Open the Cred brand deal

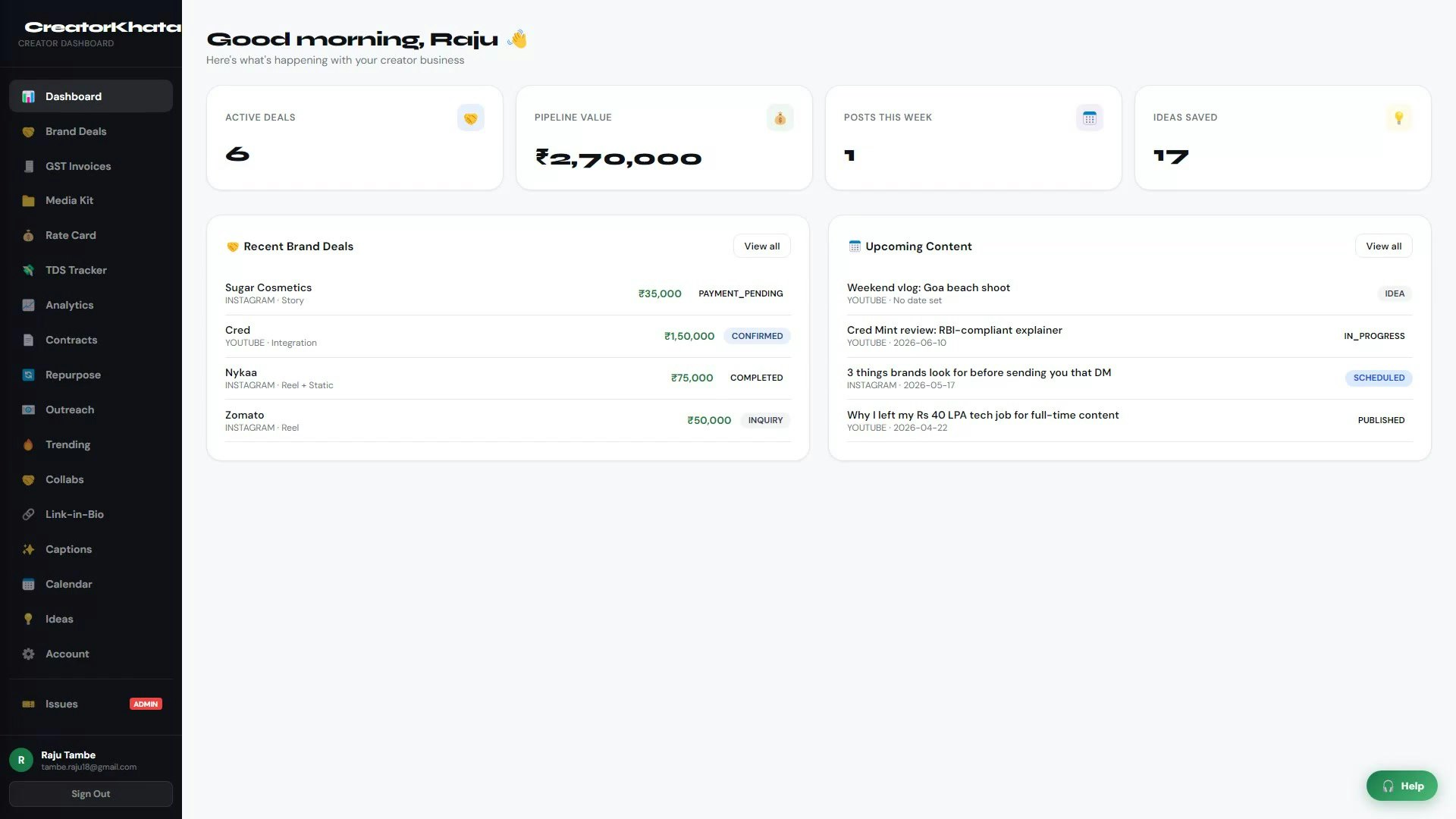coord(508,336)
